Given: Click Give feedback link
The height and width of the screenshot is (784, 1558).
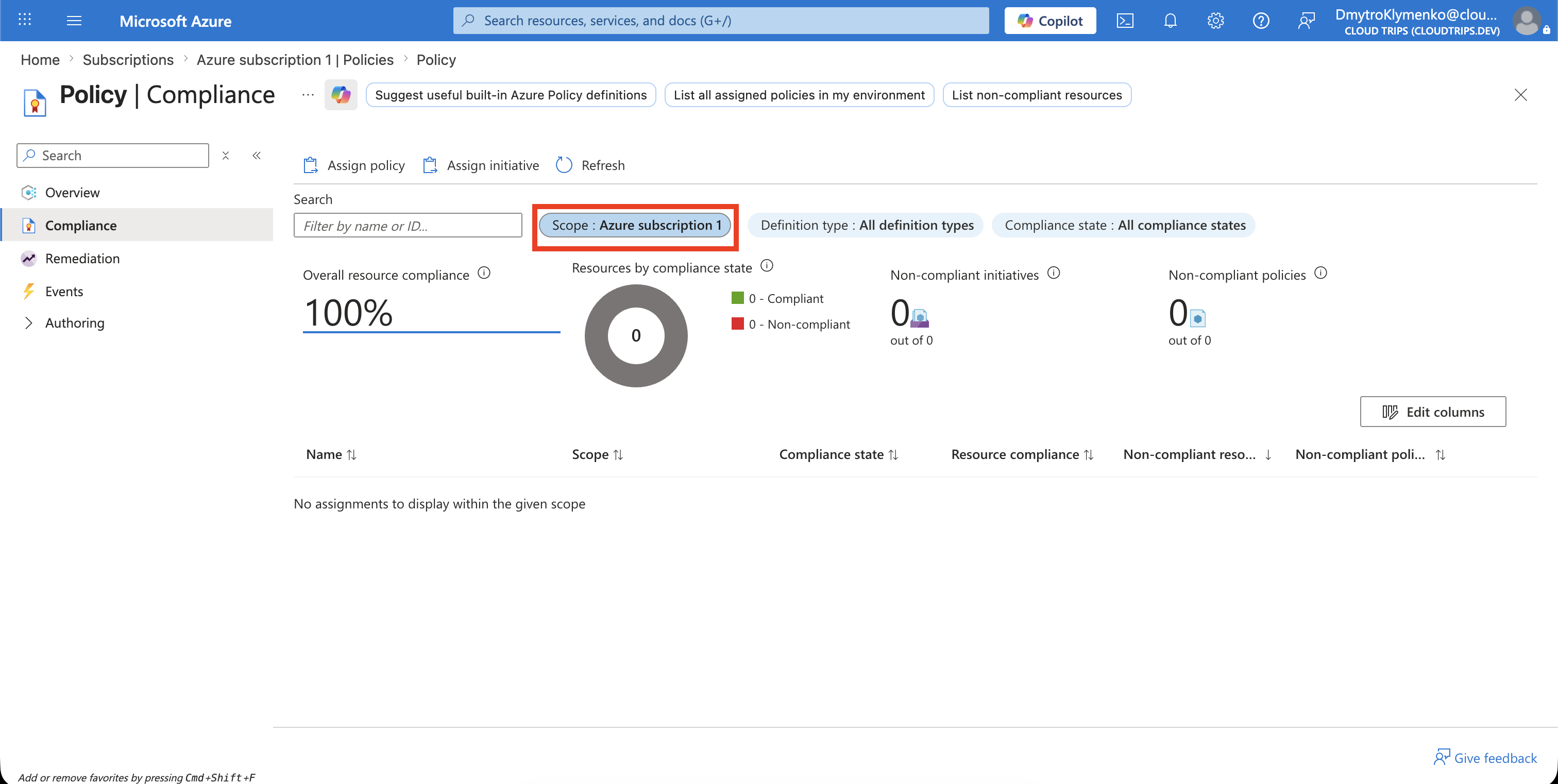Looking at the screenshot, I should 1485,757.
